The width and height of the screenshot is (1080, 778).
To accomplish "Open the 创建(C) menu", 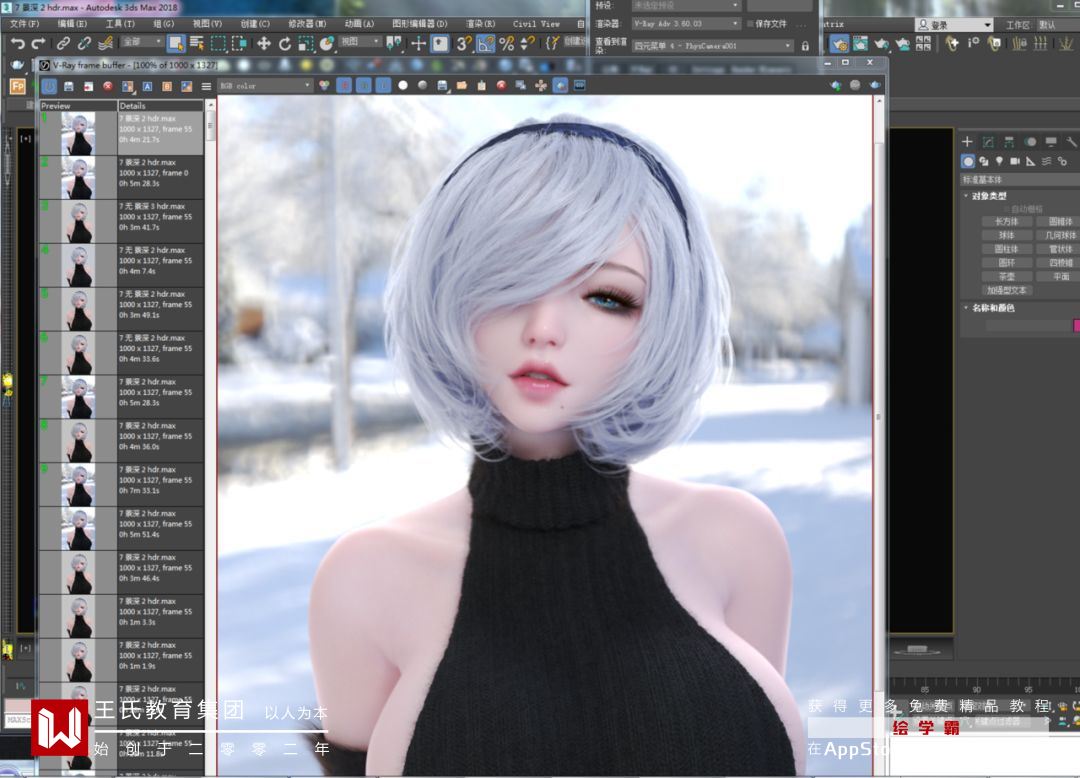I will [255, 23].
